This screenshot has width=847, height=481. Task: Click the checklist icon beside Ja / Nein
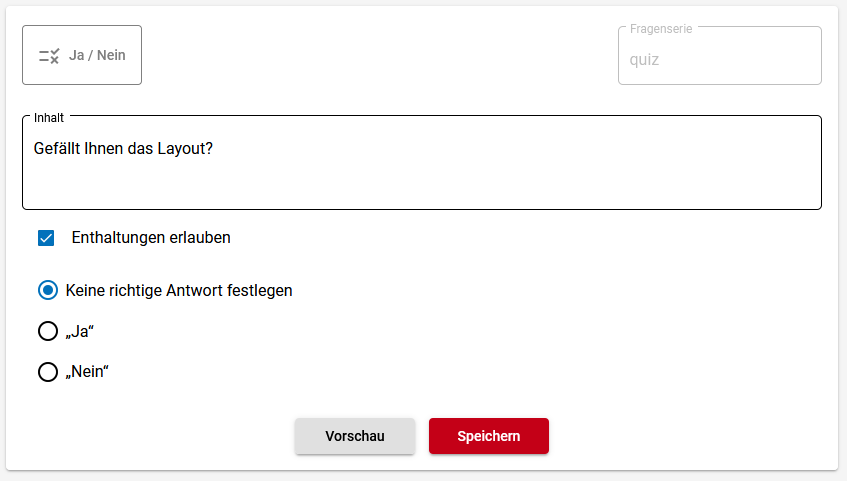pyautogui.click(x=49, y=56)
